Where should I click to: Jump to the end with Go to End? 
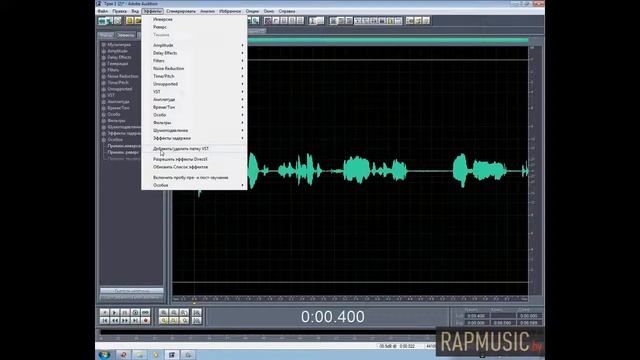point(135,321)
